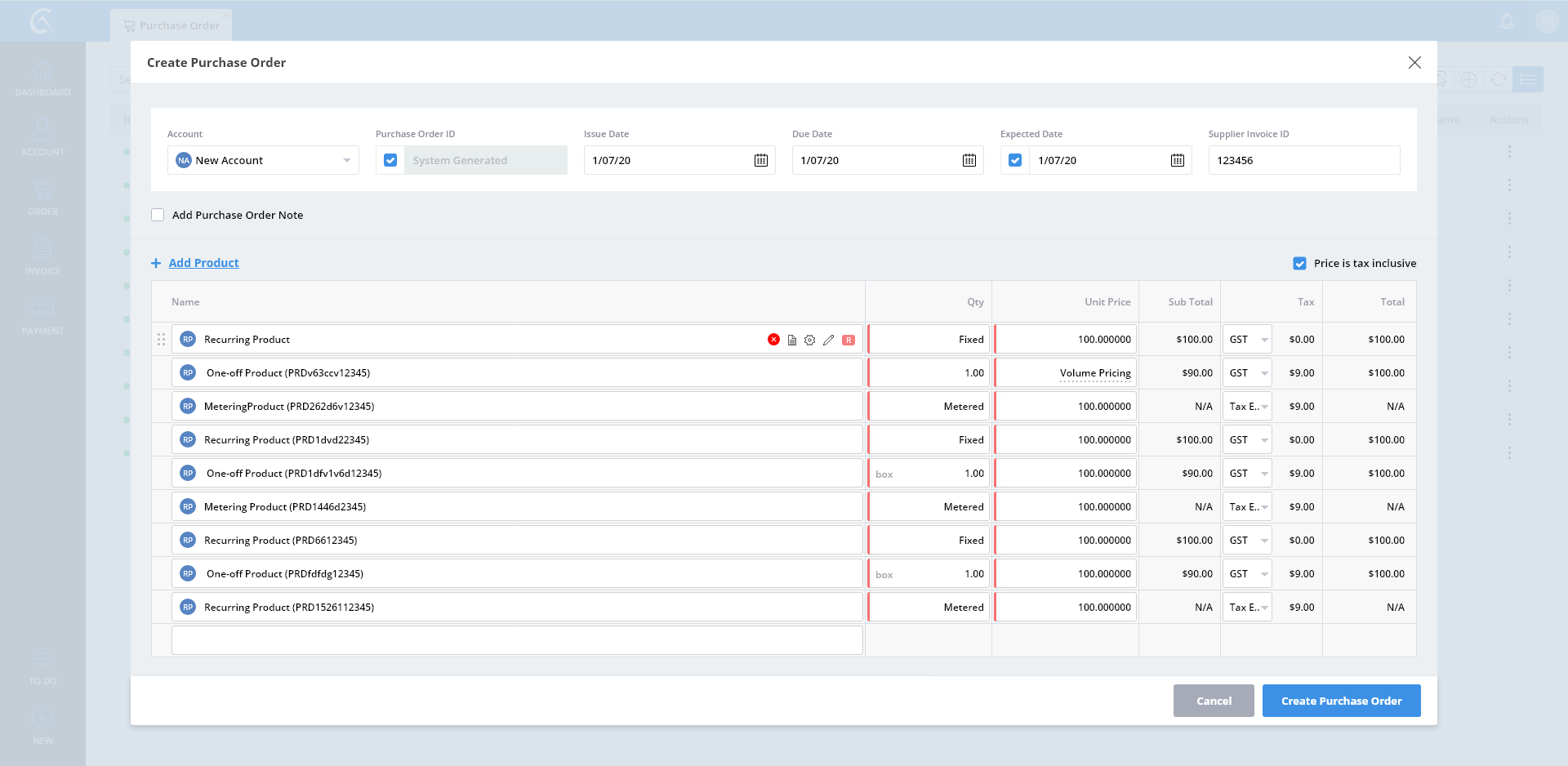Switch to the Purchase Order tab

(171, 25)
